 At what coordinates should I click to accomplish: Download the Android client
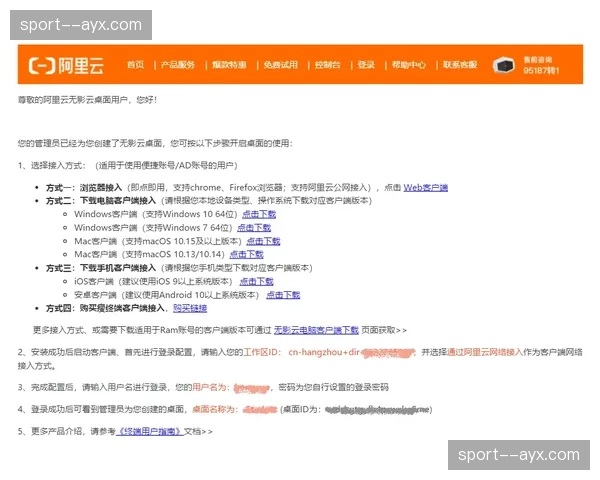(283, 295)
